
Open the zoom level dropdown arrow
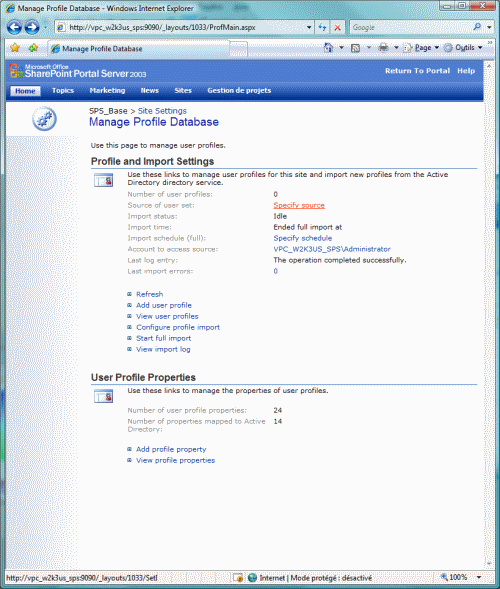click(479, 577)
